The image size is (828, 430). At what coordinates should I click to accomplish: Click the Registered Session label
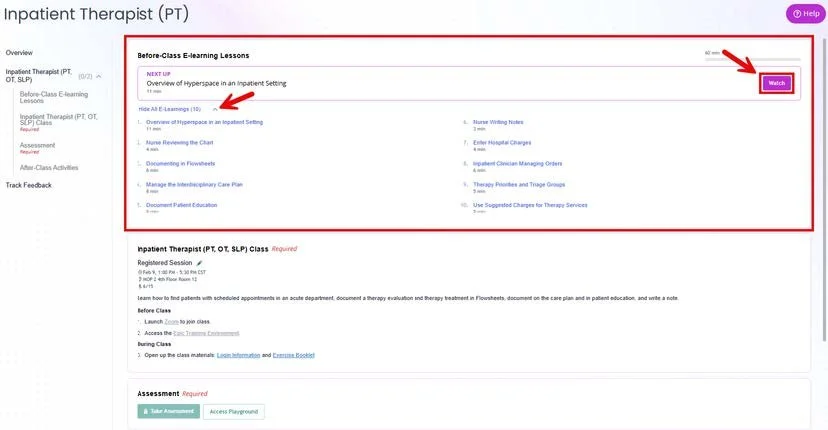click(165, 263)
